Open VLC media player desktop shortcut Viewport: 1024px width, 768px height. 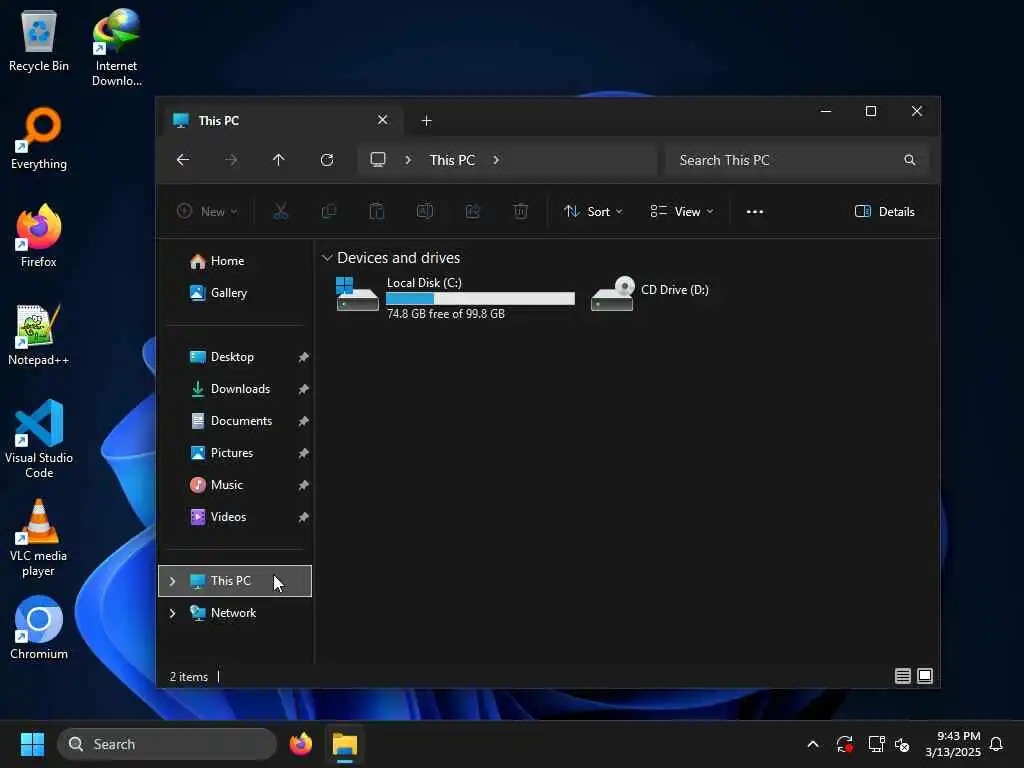[x=39, y=537]
